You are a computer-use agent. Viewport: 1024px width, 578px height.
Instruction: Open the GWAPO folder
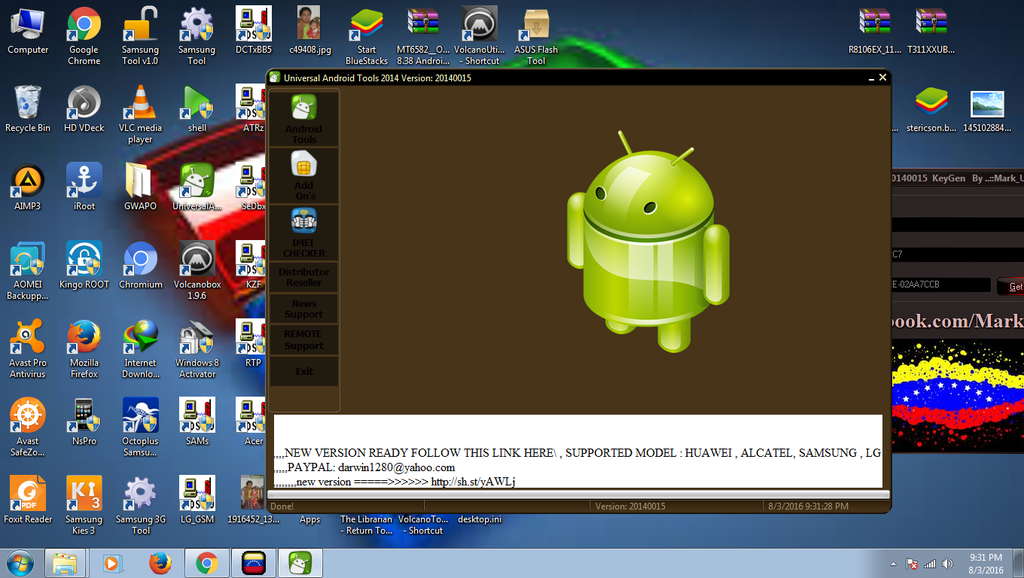tap(140, 187)
